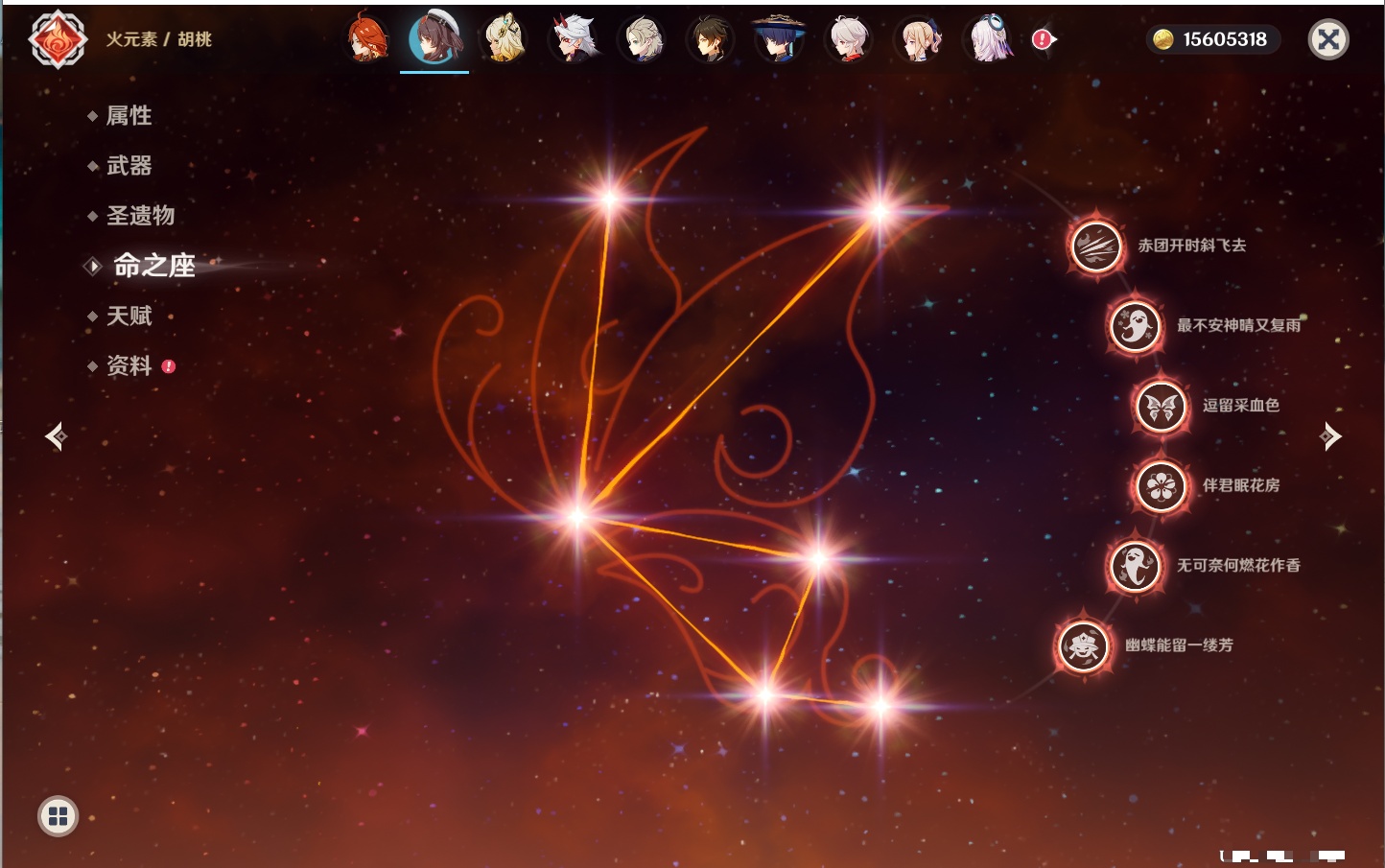
Task: Click the red exclamation icon after avatars
Action: point(1043,39)
